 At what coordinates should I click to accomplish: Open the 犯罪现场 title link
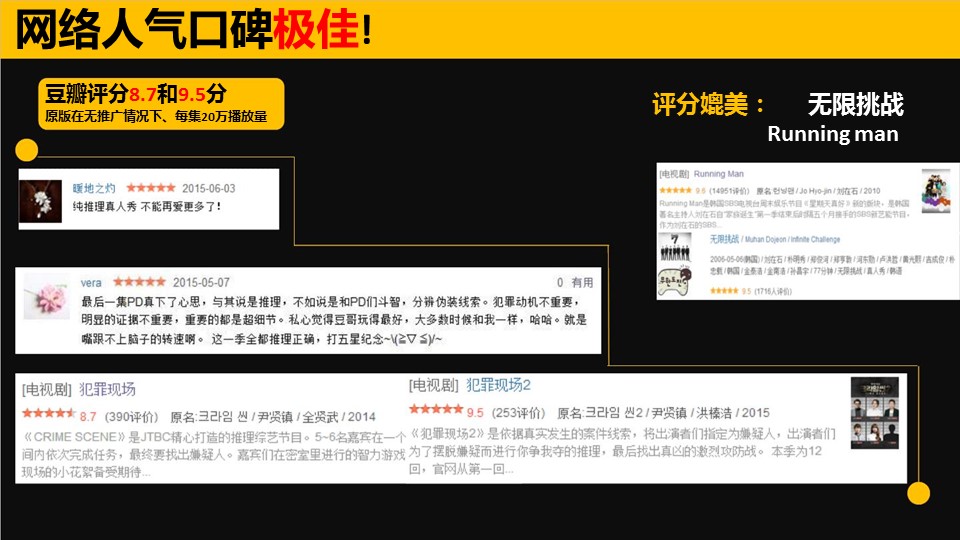(x=107, y=389)
